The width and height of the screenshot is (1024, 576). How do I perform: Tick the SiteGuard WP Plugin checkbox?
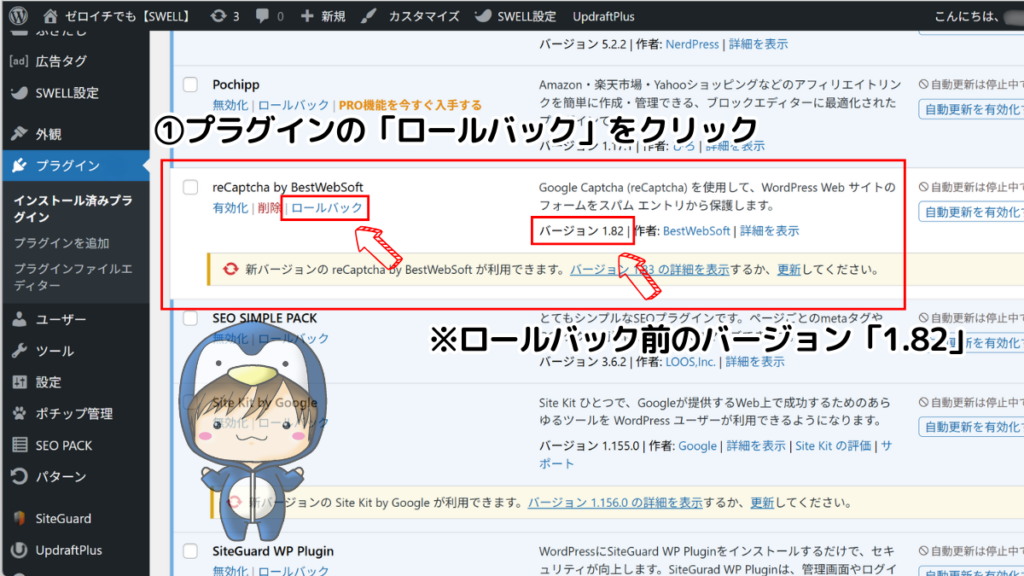pos(190,551)
